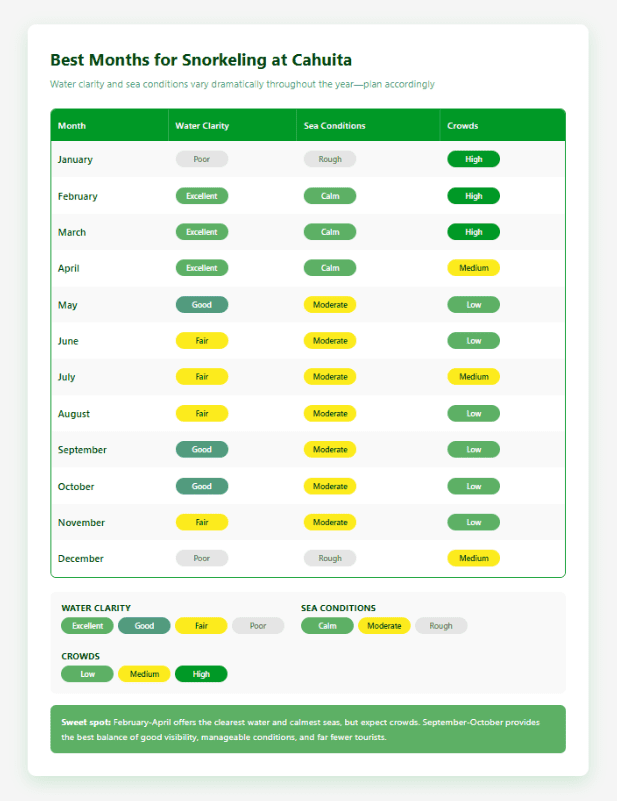Select the Excellent swatch in the legend

pos(87,626)
